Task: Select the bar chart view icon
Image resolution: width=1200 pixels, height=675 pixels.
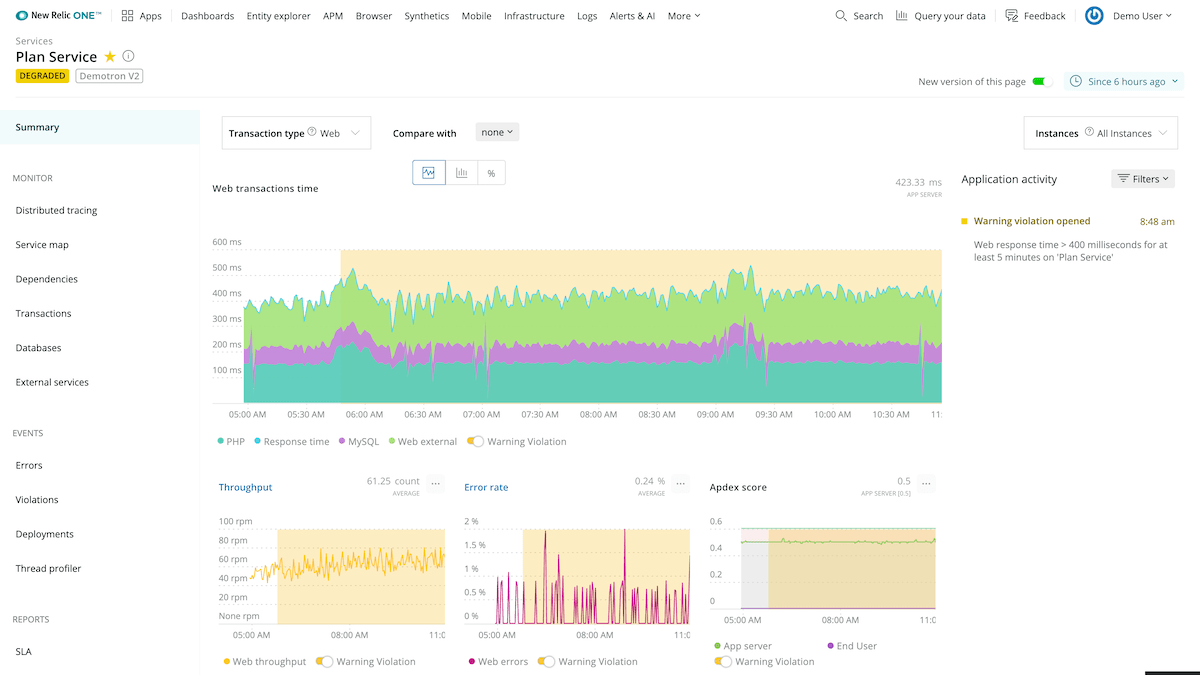Action: coord(461,173)
